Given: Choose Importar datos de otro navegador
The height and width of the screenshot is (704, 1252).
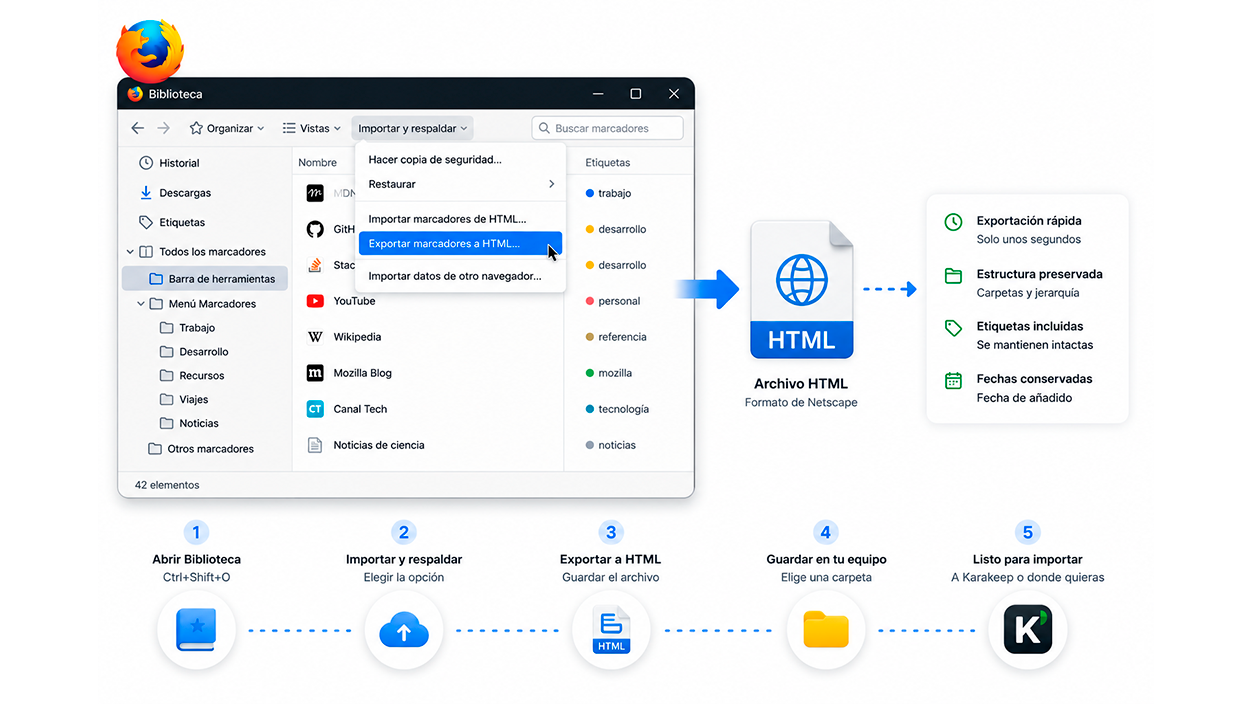Looking at the screenshot, I should (x=461, y=276).
